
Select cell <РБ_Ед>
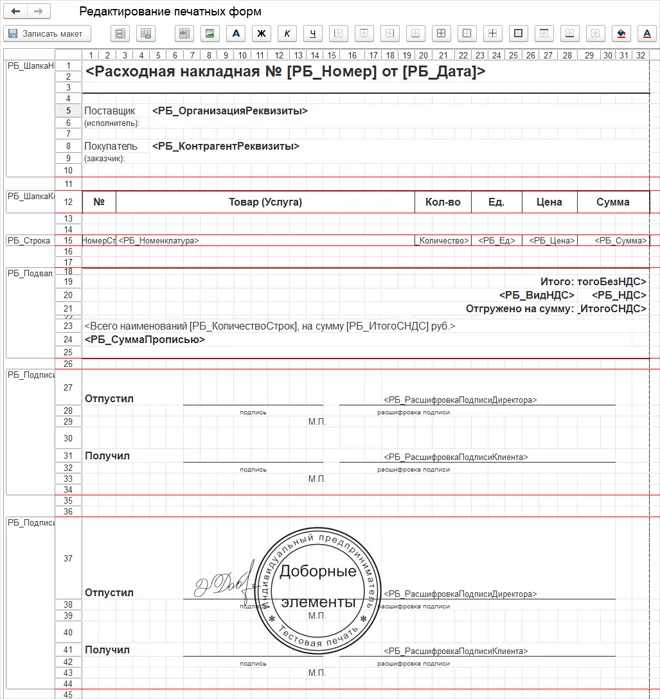[x=496, y=240]
